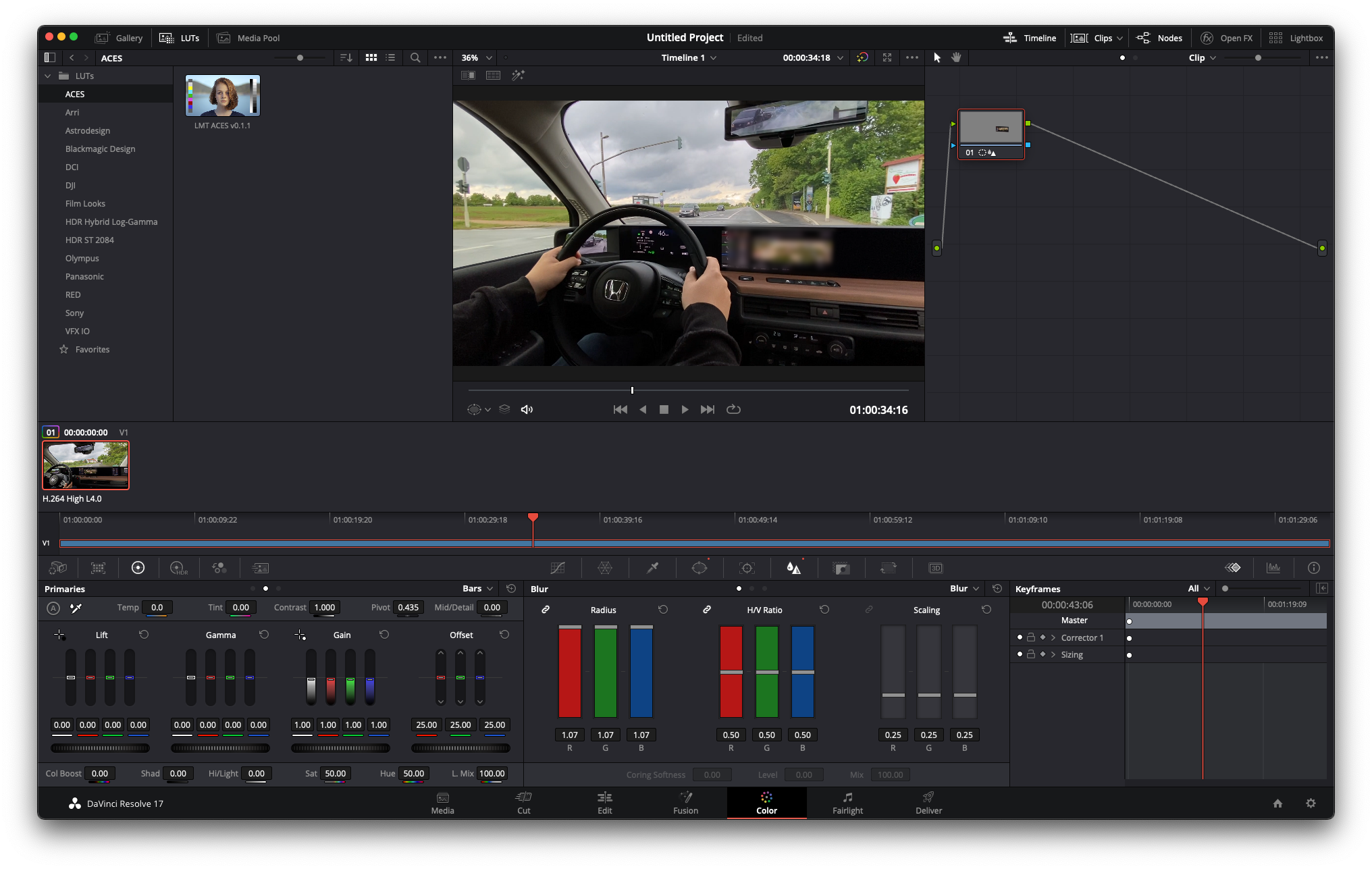Viewport: 1372px width, 869px height.
Task: Select the Qualifier eyedropper tool
Action: [652, 568]
